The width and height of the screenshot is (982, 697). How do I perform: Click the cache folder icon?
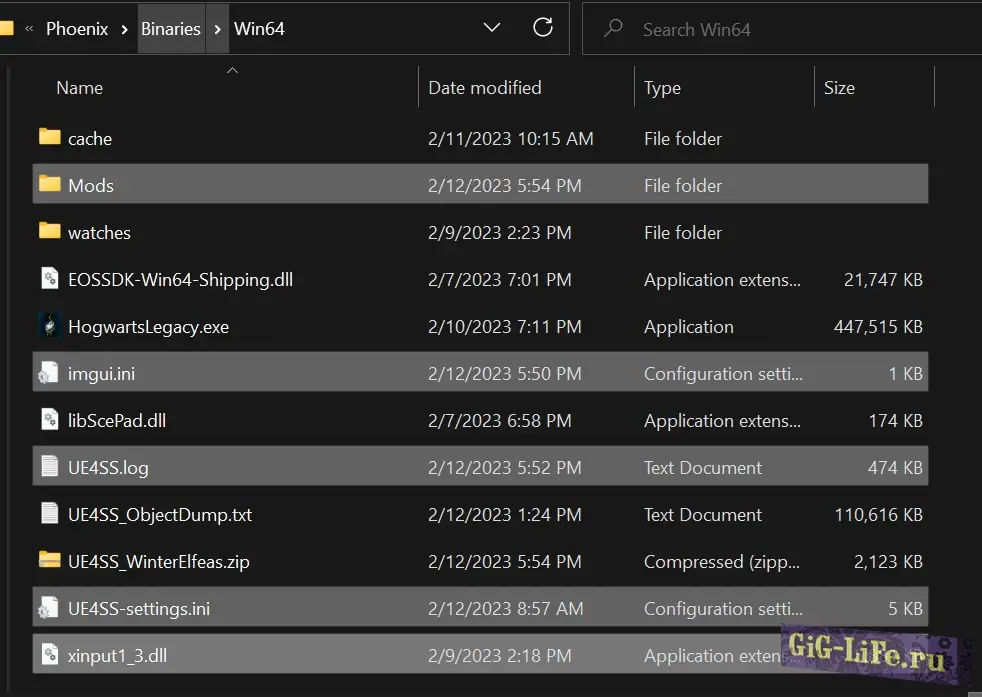point(50,138)
